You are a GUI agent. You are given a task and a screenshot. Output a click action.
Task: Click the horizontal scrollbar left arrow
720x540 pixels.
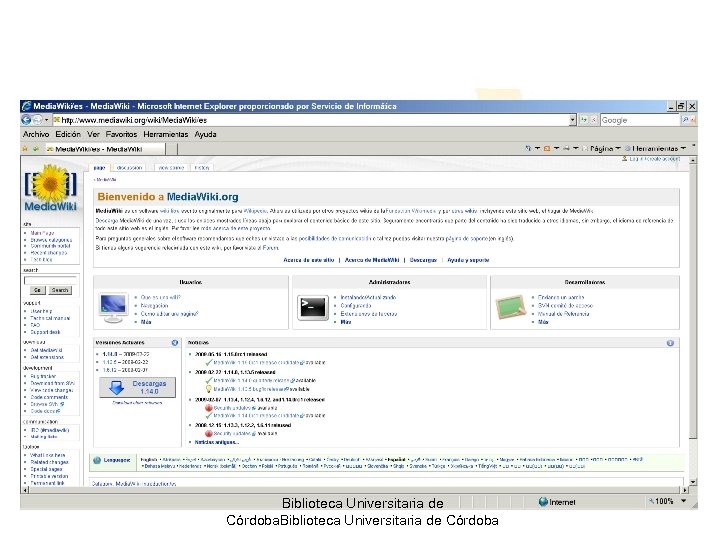pyautogui.click(x=25, y=490)
